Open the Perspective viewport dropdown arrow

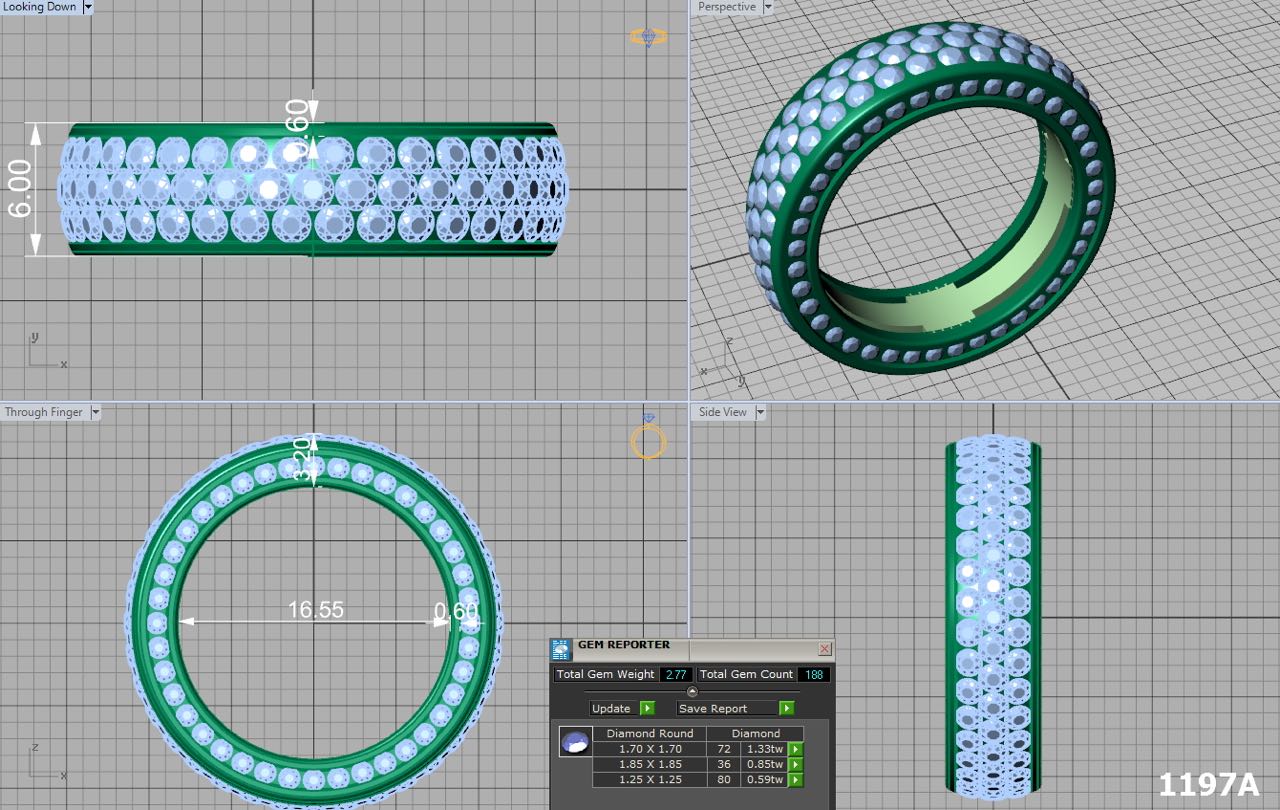(x=768, y=7)
